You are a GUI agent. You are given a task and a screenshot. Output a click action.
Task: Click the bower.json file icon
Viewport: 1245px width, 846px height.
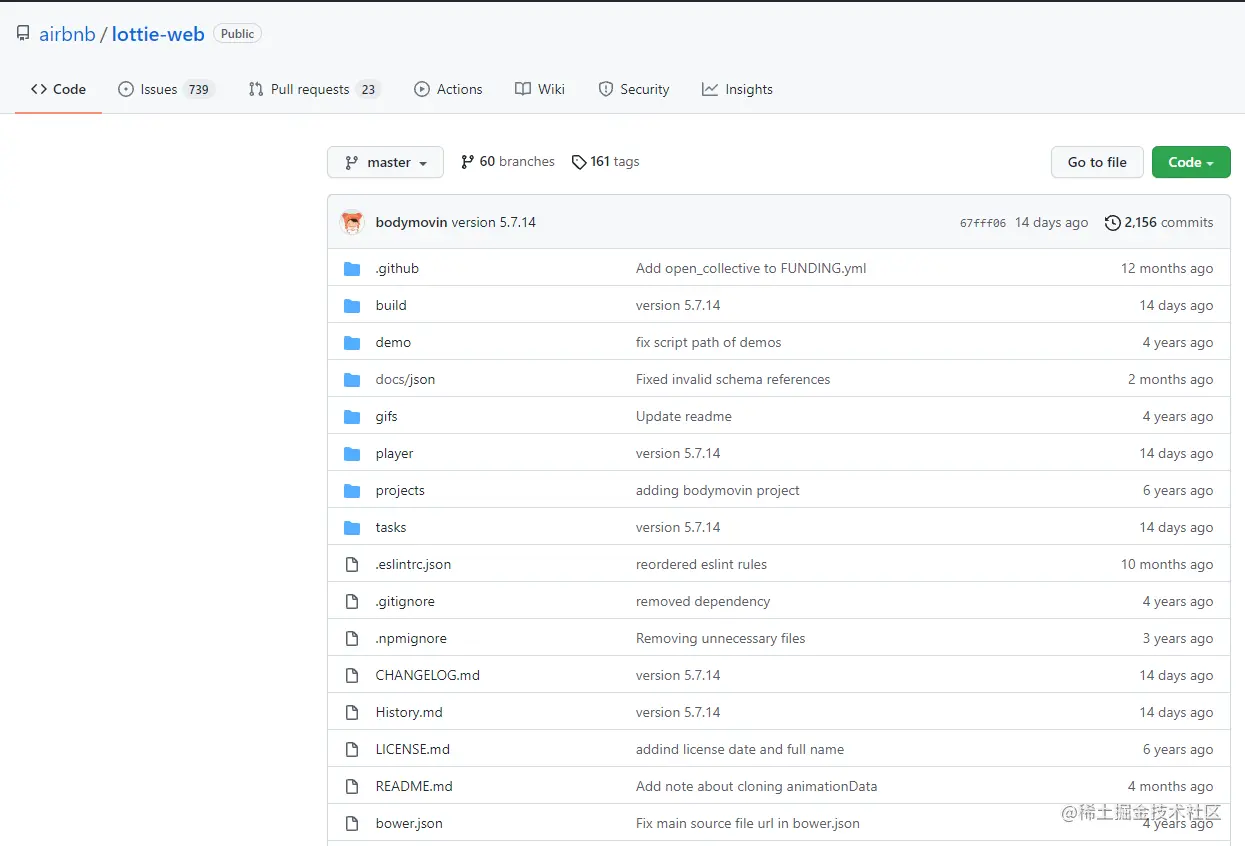(352, 824)
